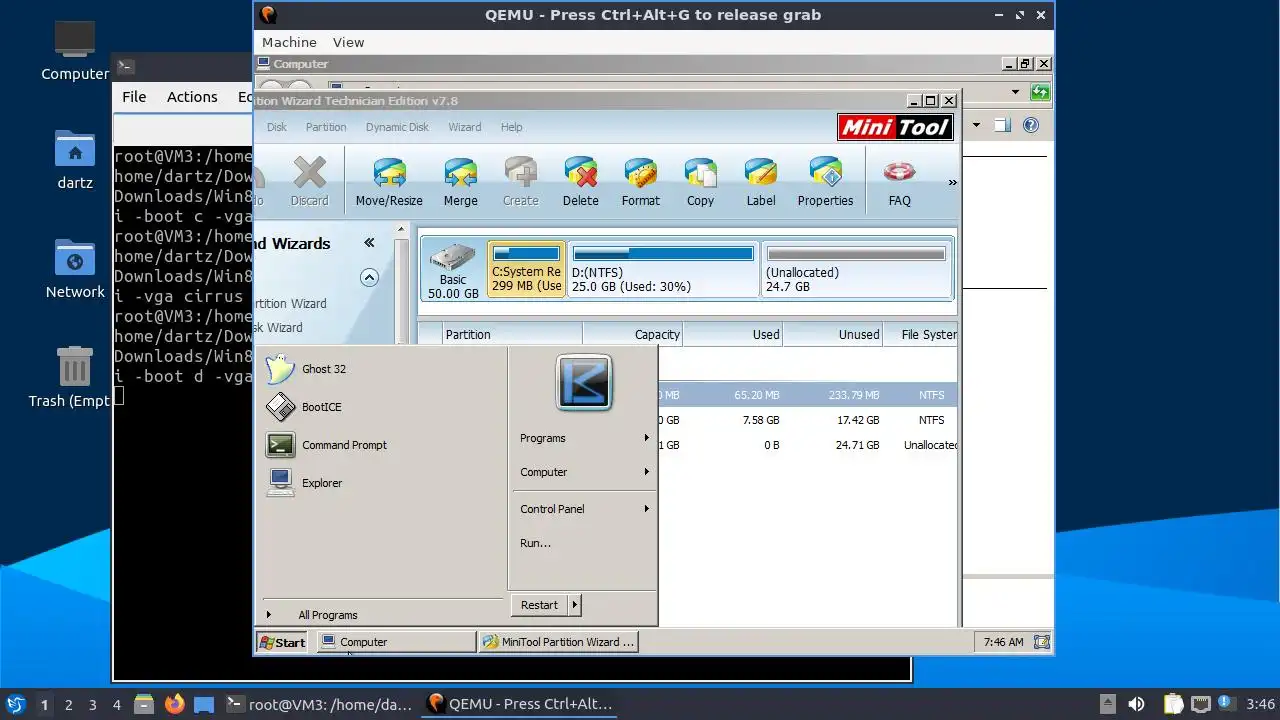Open the file manager panel launcher
This screenshot has width=1280, height=720.
coord(143,704)
